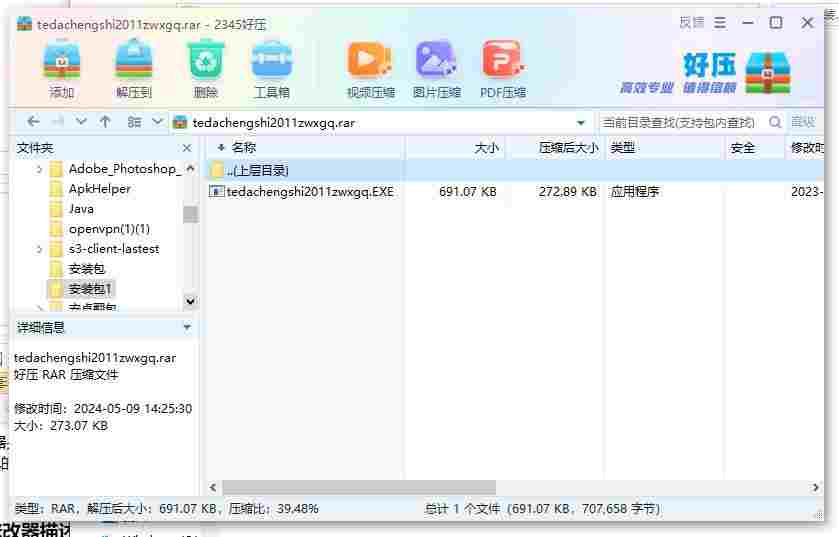Viewport: 839px width, 537px height.
Task: Open the 工具箱 (Toolbox) icon
Action: point(272,70)
